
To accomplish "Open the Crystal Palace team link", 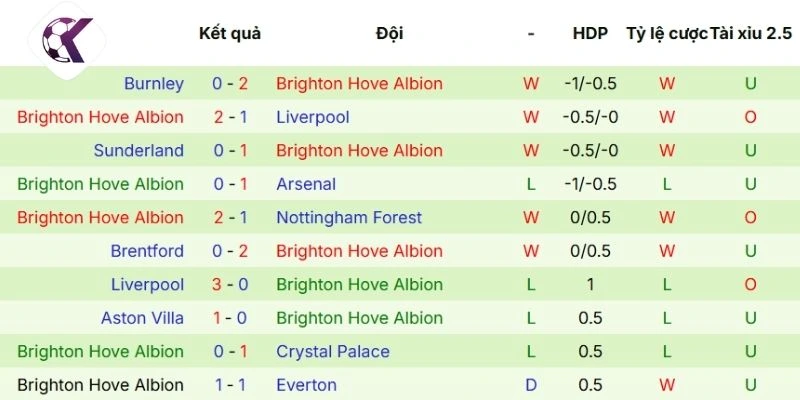I will (x=333, y=352).
